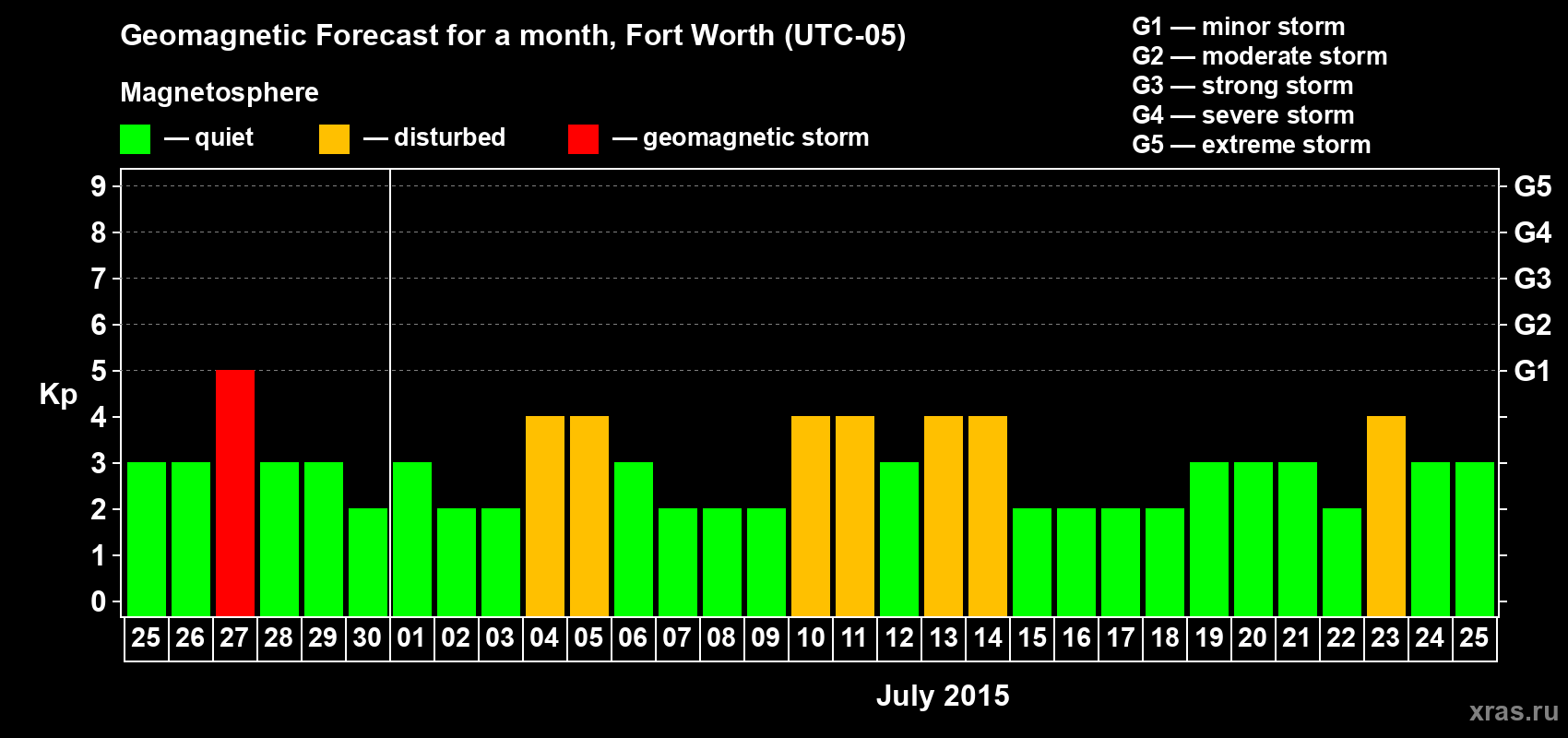
Task: Click the 'G3 — strong storm' legend line
Action: (1242, 86)
